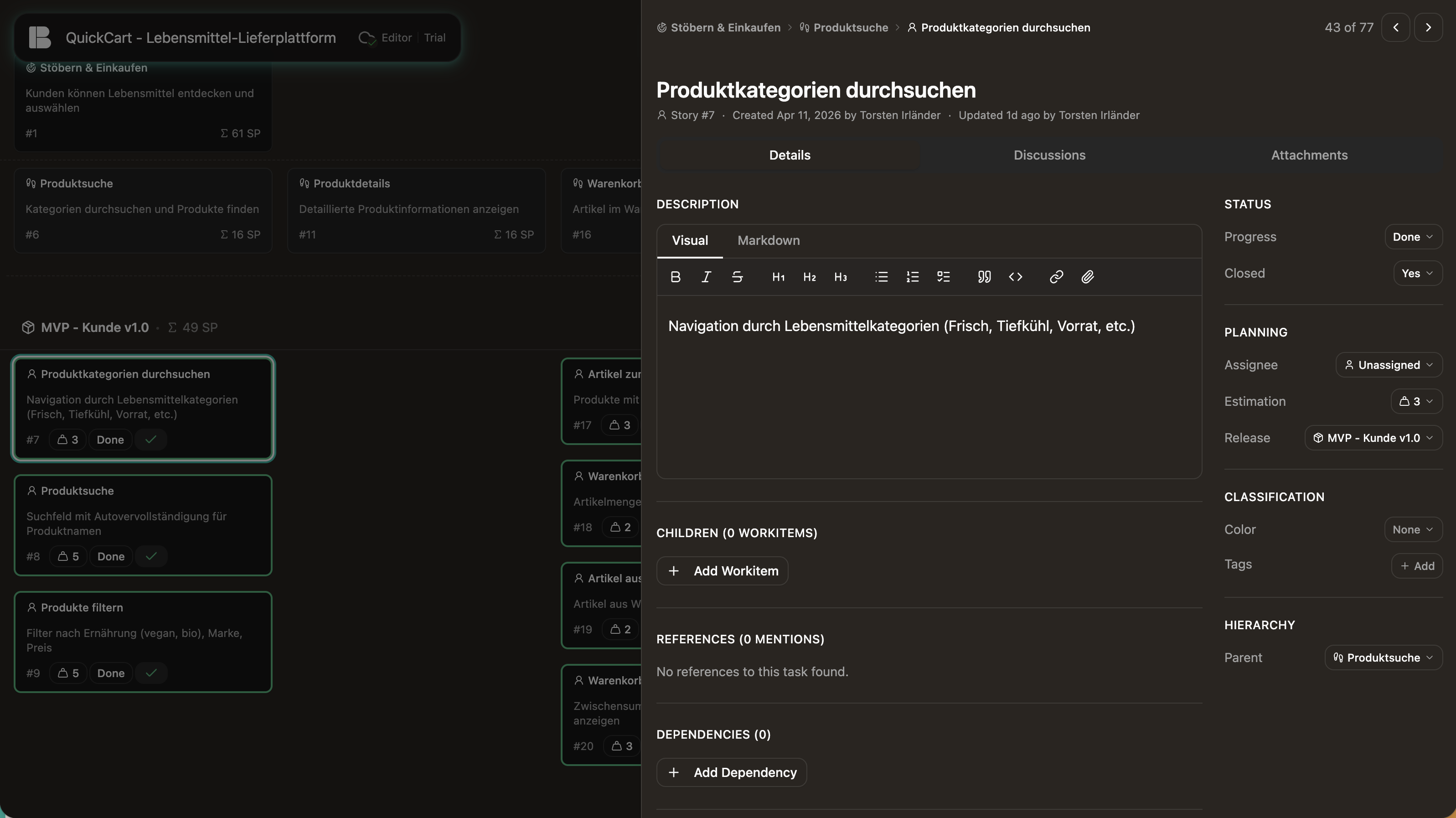Image resolution: width=1456 pixels, height=818 pixels.
Task: Insert a bulleted list
Action: [881, 277]
